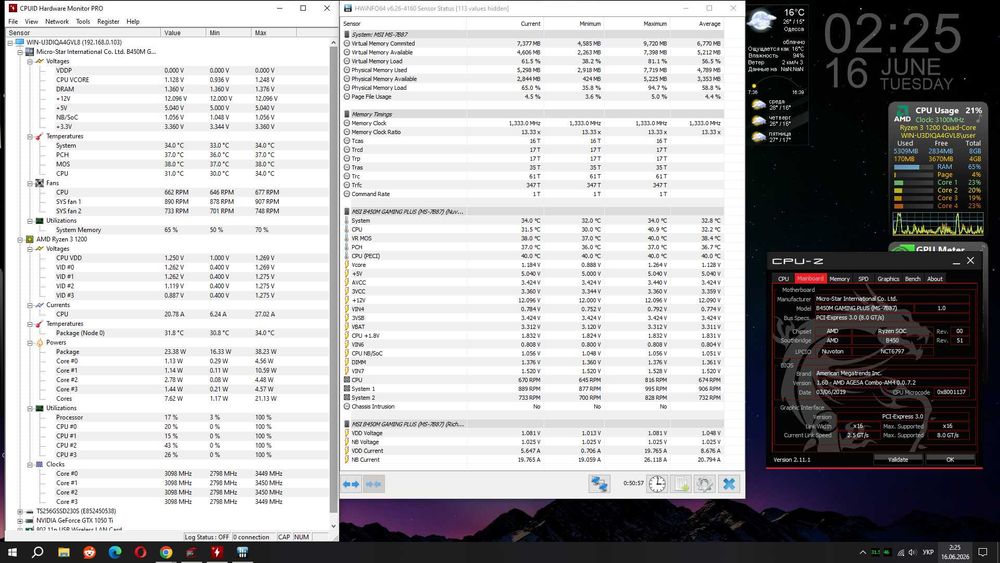This screenshot has width=1000, height=563.
Task: Launch Microsoft Edge from the taskbar
Action: [115, 552]
